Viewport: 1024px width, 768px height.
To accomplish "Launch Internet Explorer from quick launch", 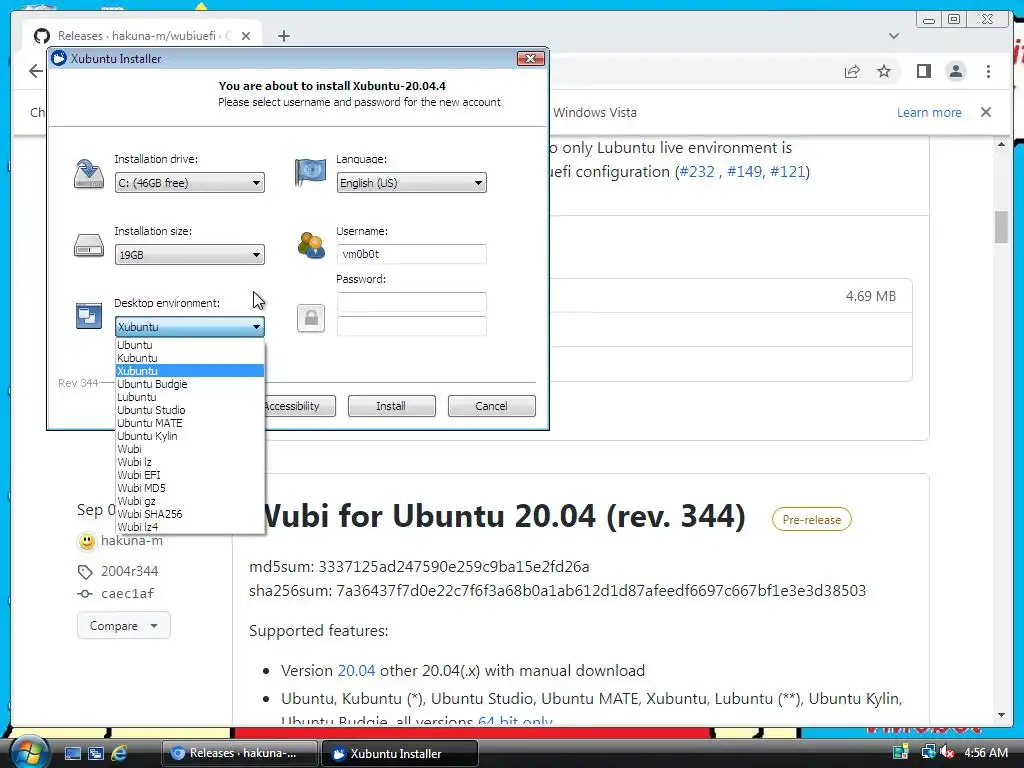I will click(119, 753).
